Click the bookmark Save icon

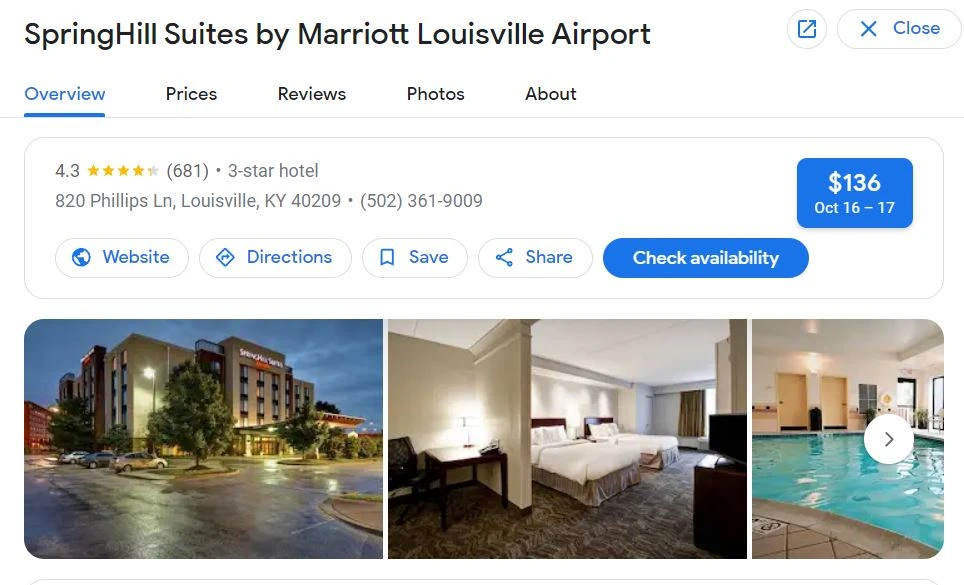point(387,257)
